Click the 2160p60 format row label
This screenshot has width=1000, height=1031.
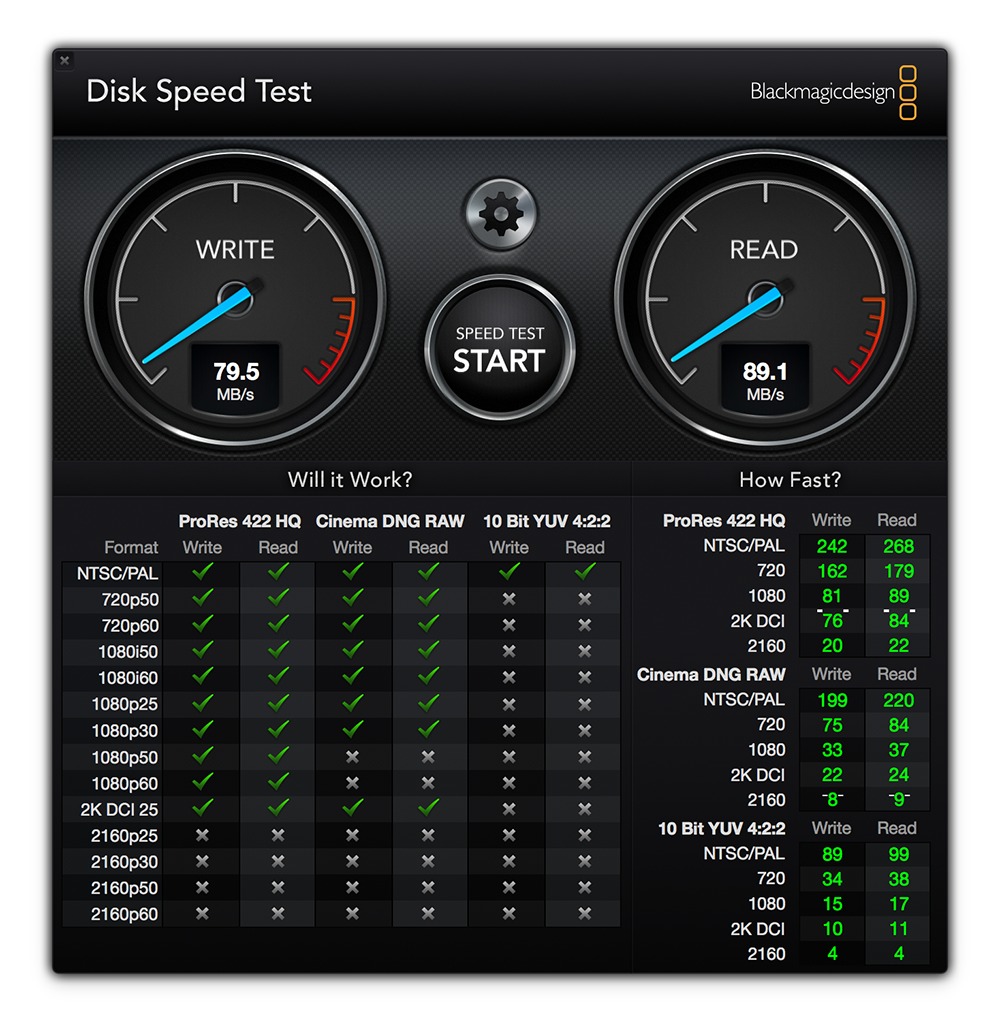point(124,915)
